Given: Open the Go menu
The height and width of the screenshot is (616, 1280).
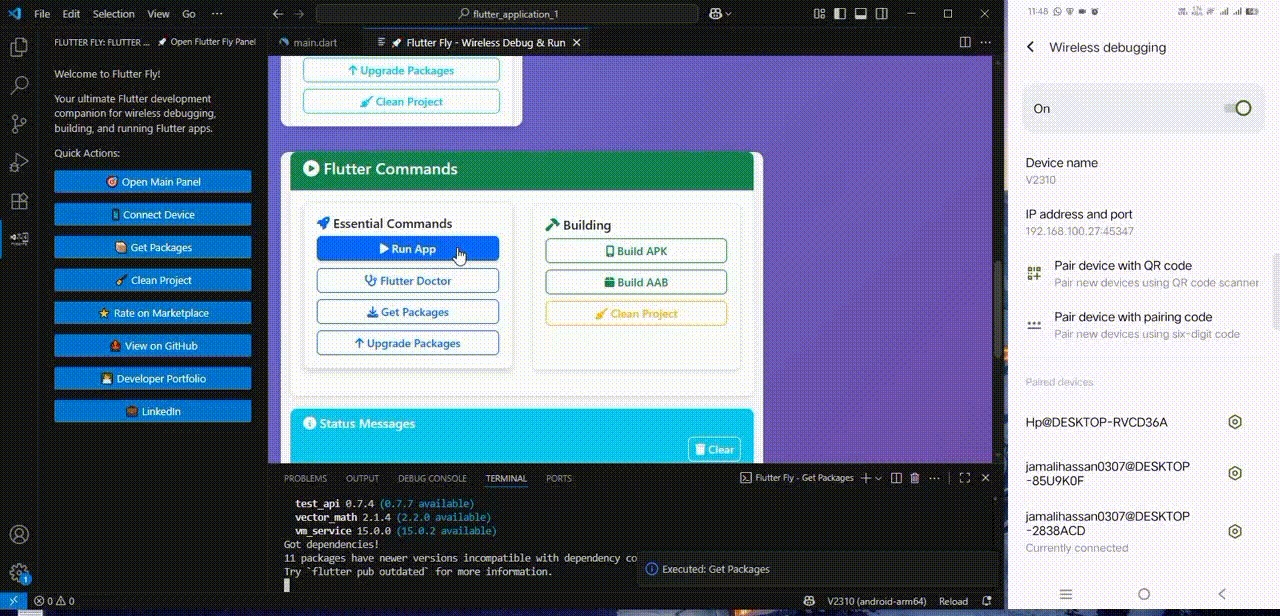Looking at the screenshot, I should tap(189, 14).
